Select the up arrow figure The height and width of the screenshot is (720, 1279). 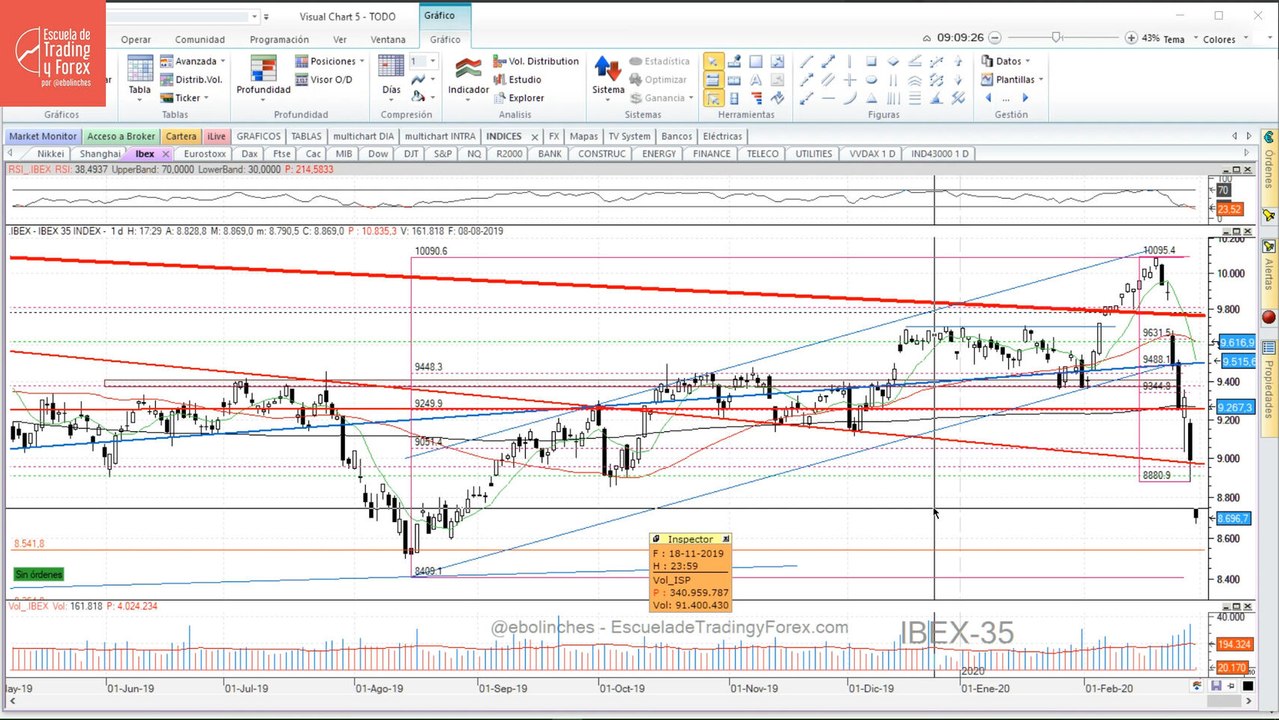pyautogui.click(x=958, y=61)
